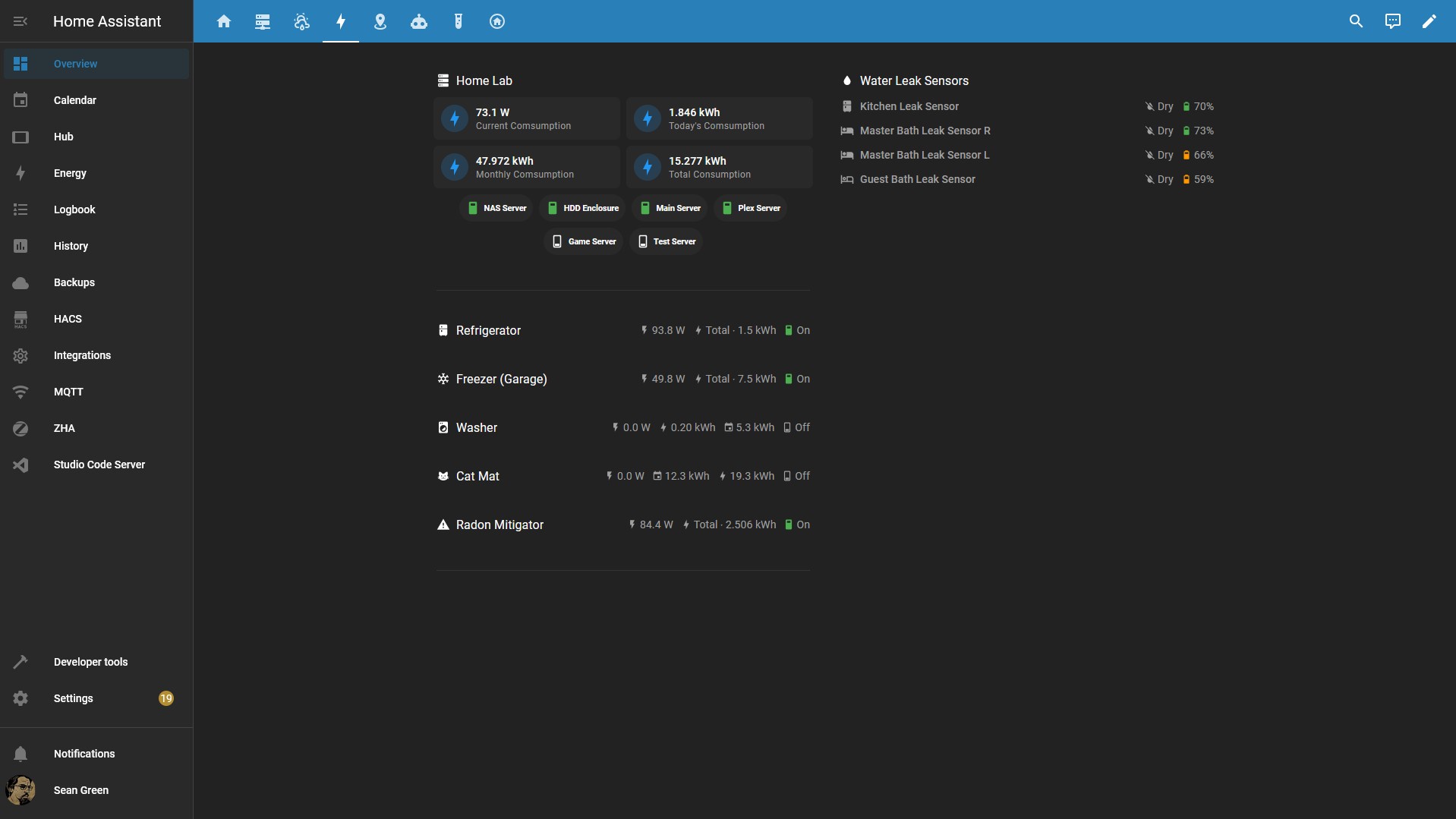Open the Home view tab
The image size is (1456, 819).
point(223,21)
